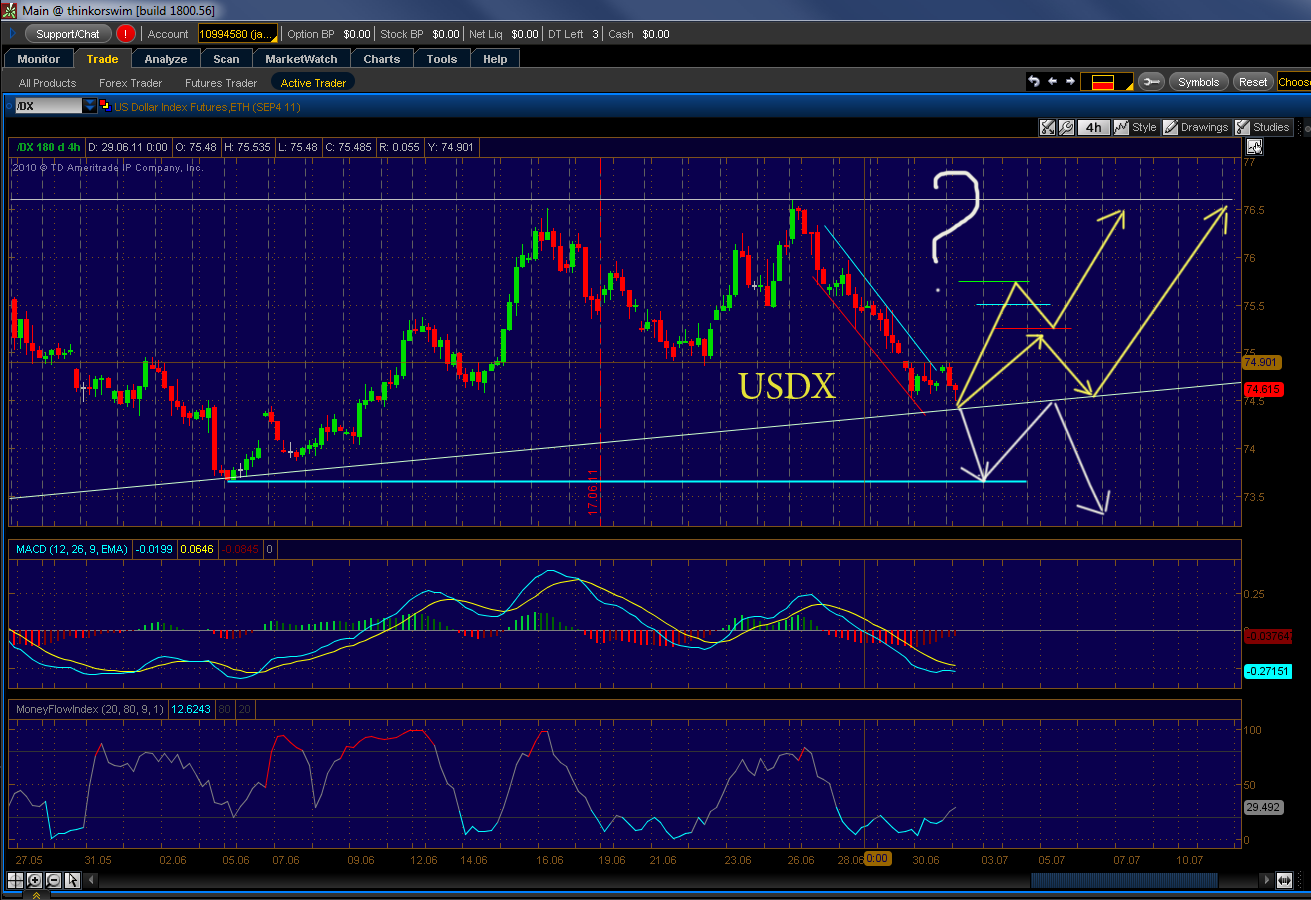The width and height of the screenshot is (1311, 900).
Task: Open the Active Trader sub-tab
Action: 313,83
